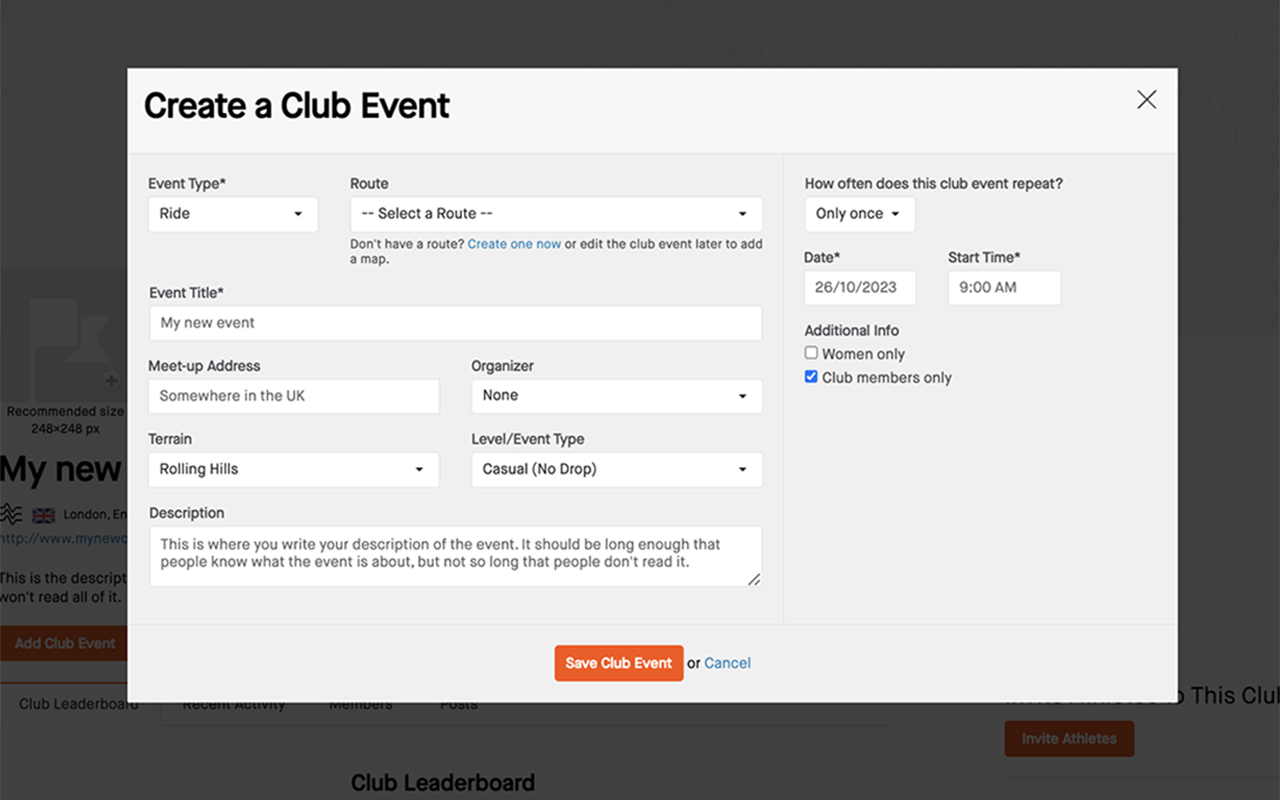The width and height of the screenshot is (1280, 800).
Task: Click the Event Title input field
Action: 455,323
